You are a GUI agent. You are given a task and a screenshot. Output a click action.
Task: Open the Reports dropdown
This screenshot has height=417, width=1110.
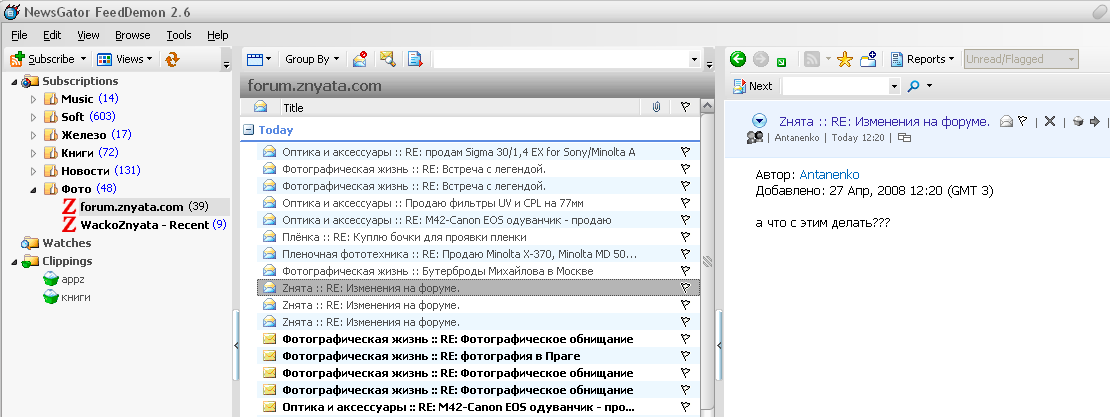tap(923, 59)
